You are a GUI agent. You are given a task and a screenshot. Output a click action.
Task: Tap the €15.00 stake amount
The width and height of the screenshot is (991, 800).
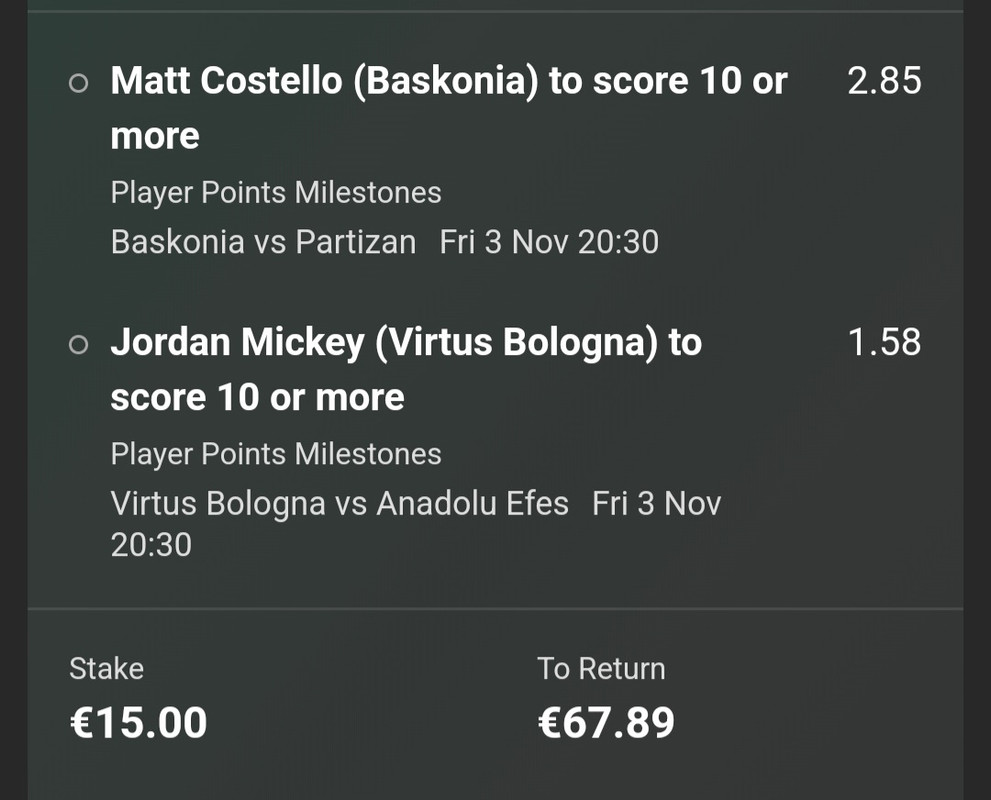point(138,722)
